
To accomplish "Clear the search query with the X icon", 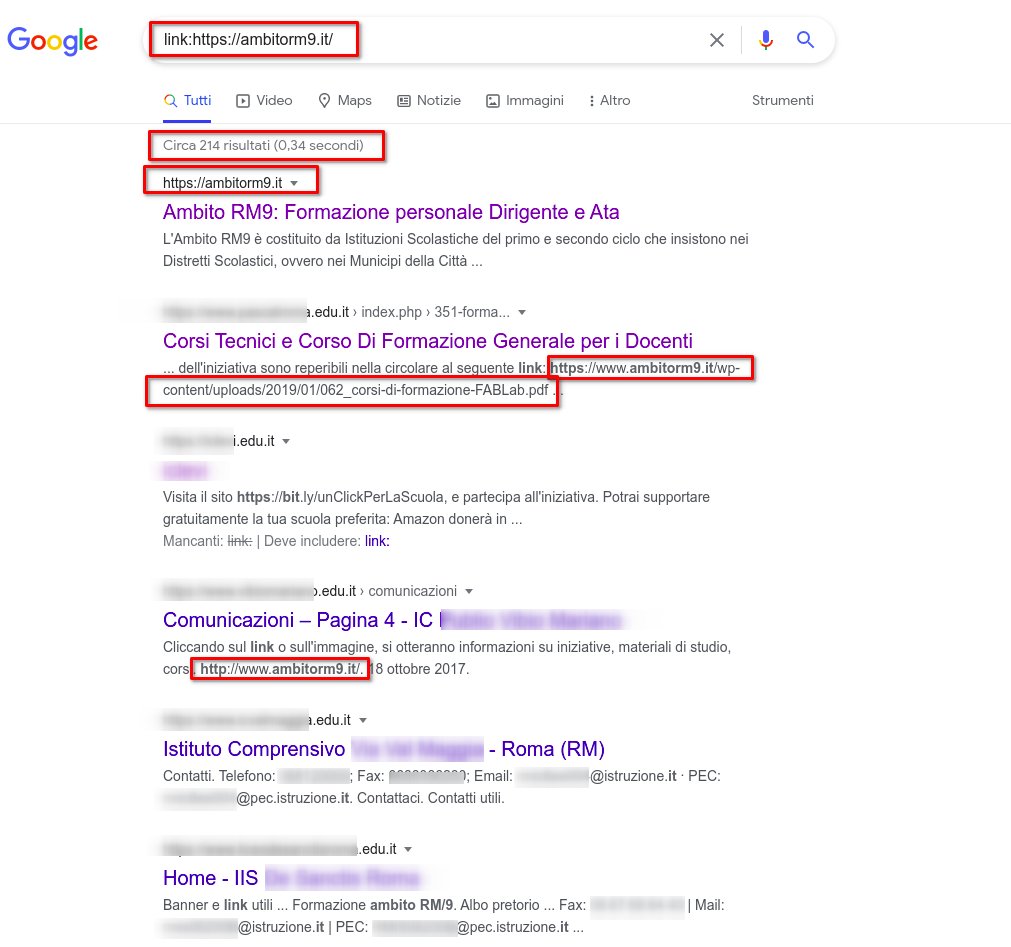I will coord(716,40).
